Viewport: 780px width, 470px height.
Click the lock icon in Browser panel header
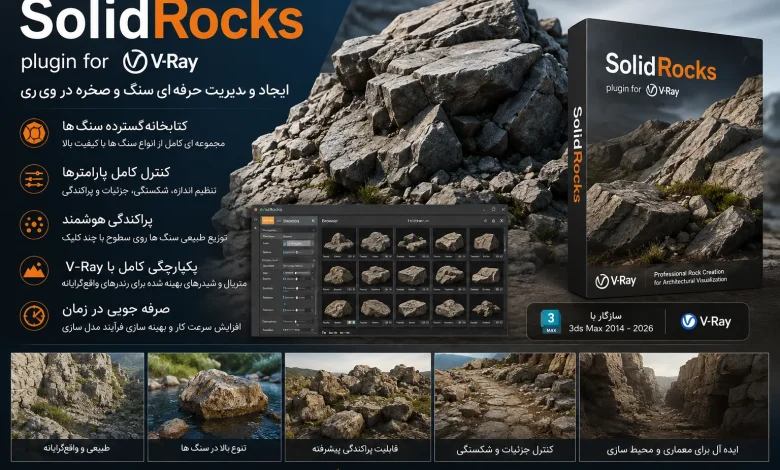click(x=493, y=221)
